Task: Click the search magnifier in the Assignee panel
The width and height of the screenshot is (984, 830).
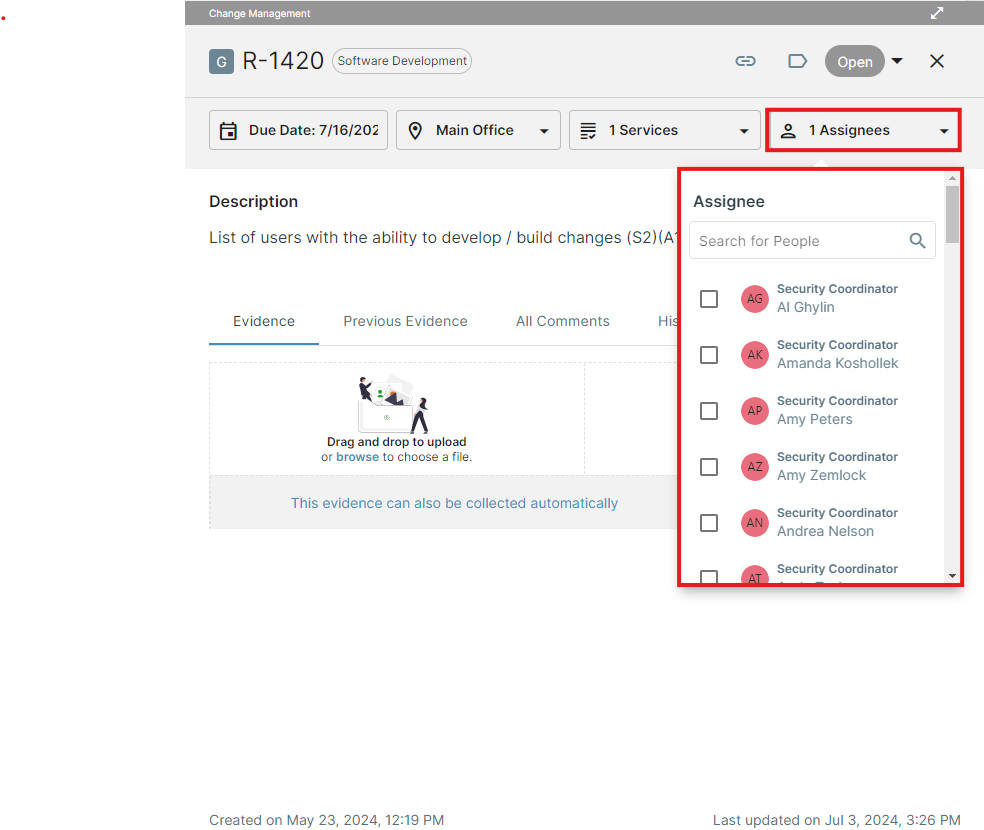Action: [x=917, y=241]
